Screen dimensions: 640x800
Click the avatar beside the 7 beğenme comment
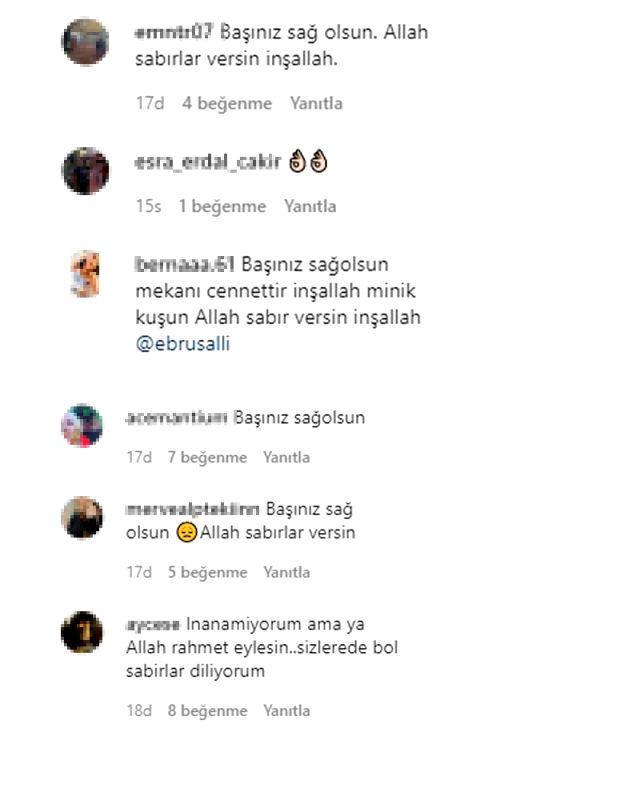(82, 426)
